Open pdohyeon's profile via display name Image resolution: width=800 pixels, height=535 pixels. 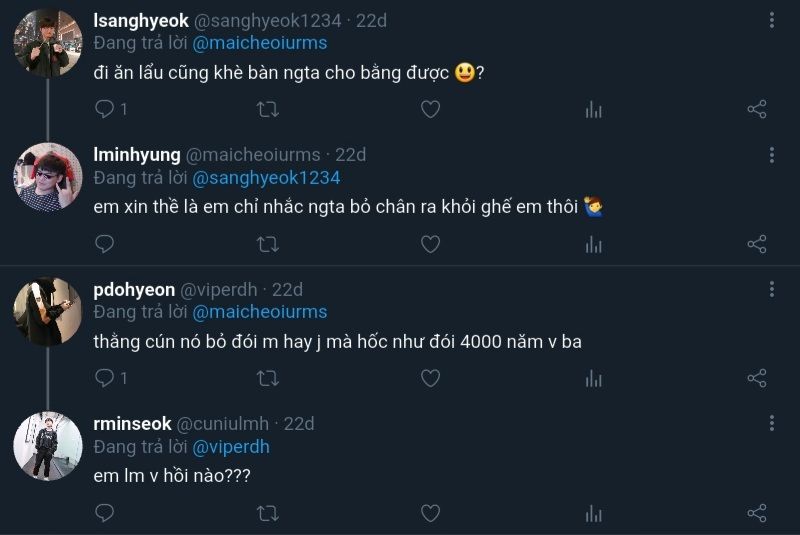click(x=134, y=289)
